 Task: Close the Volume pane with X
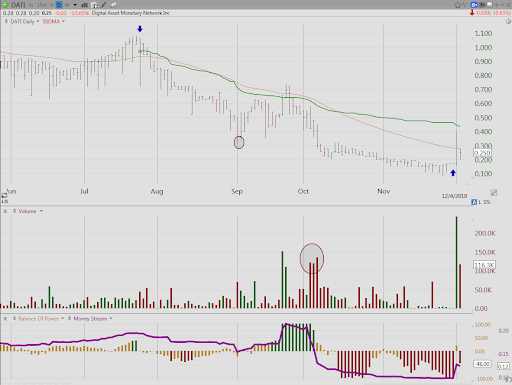click(5, 211)
